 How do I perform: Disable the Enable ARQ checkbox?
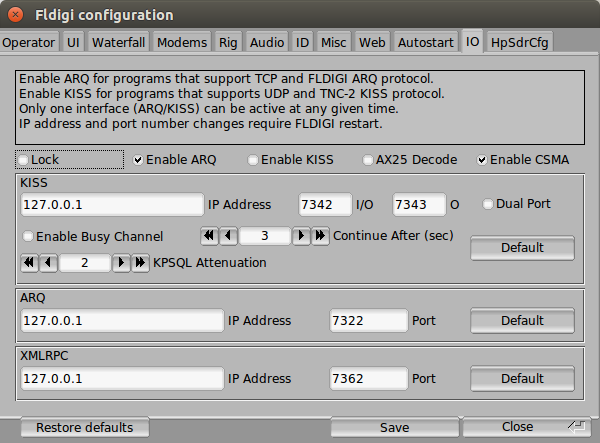click(x=139, y=160)
